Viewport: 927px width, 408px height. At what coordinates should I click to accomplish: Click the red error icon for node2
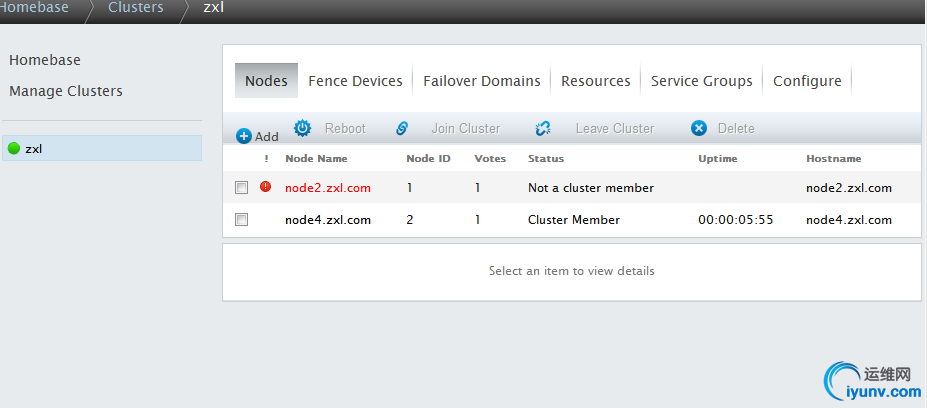265,186
